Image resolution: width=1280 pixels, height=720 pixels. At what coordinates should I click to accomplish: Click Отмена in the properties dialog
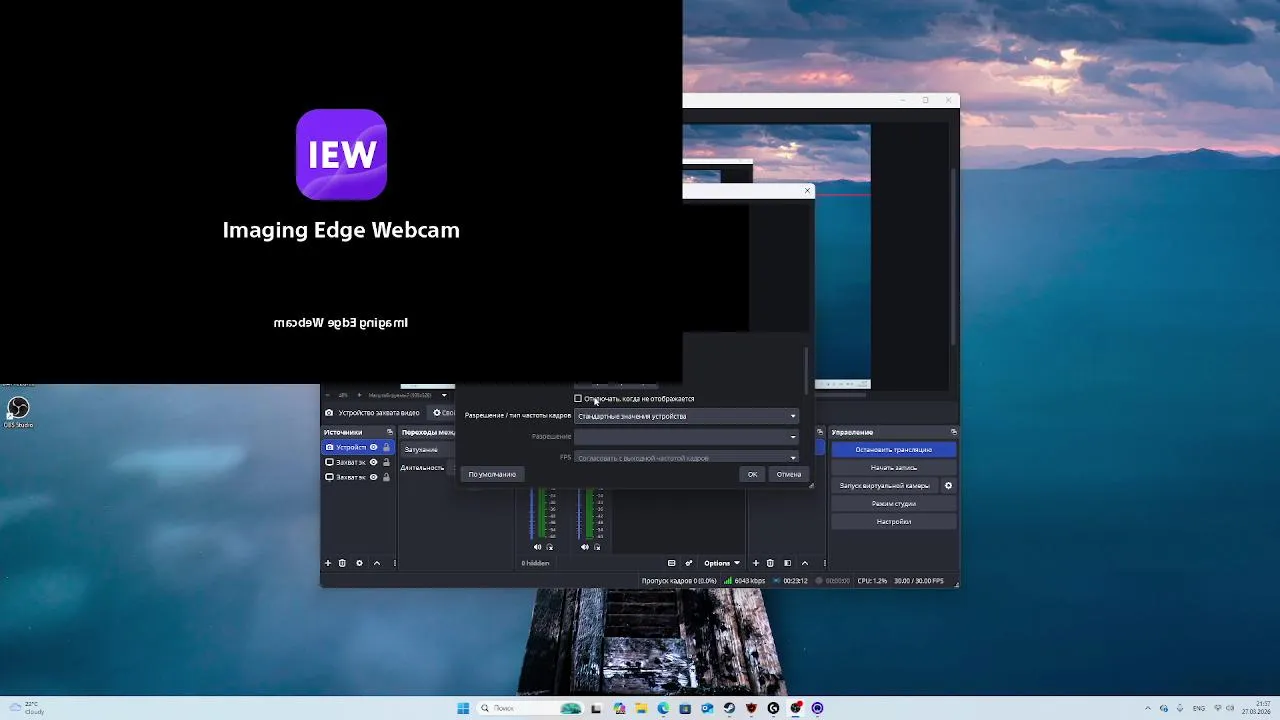789,474
